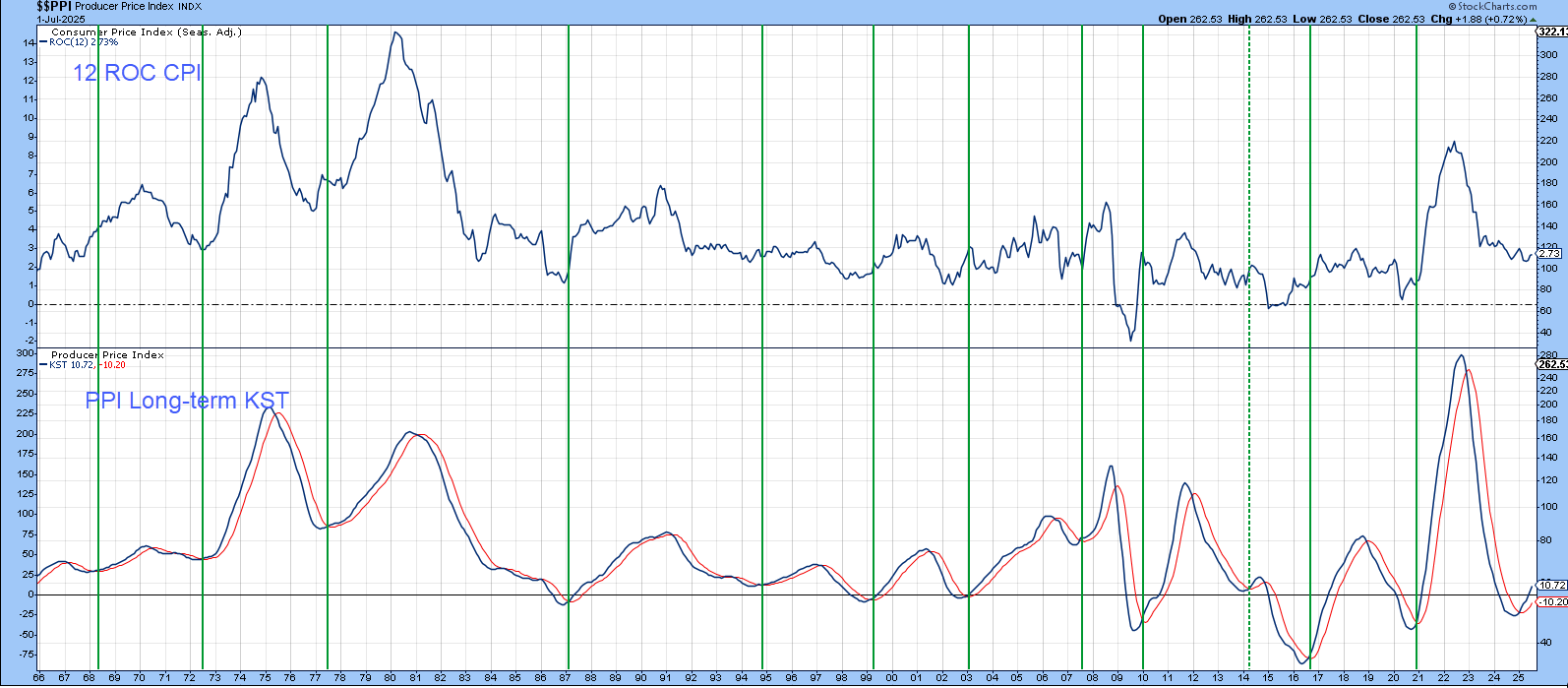Viewport: 1568px width, 688px height.
Task: Click the 1-Jul-2025 date label
Action: pos(63,19)
